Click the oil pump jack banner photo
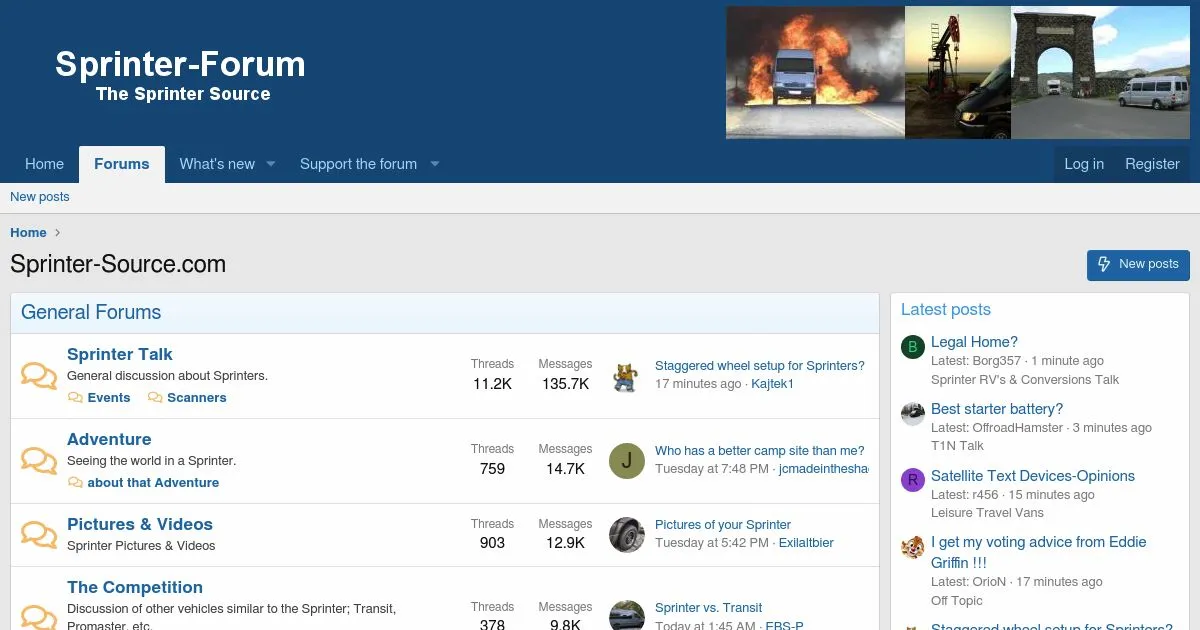 pyautogui.click(x=958, y=73)
